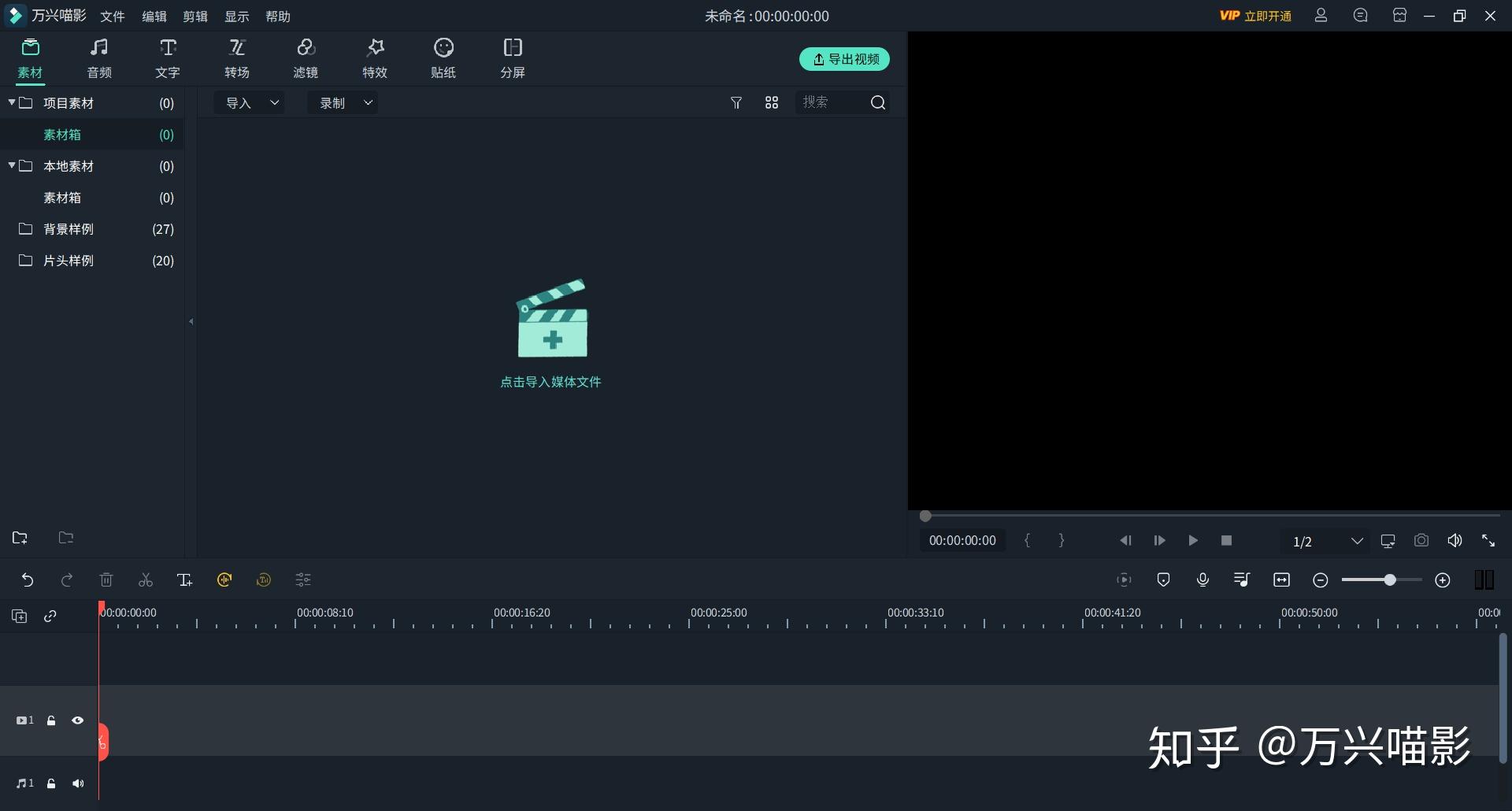Click the preview progress slider knob

tap(926, 516)
